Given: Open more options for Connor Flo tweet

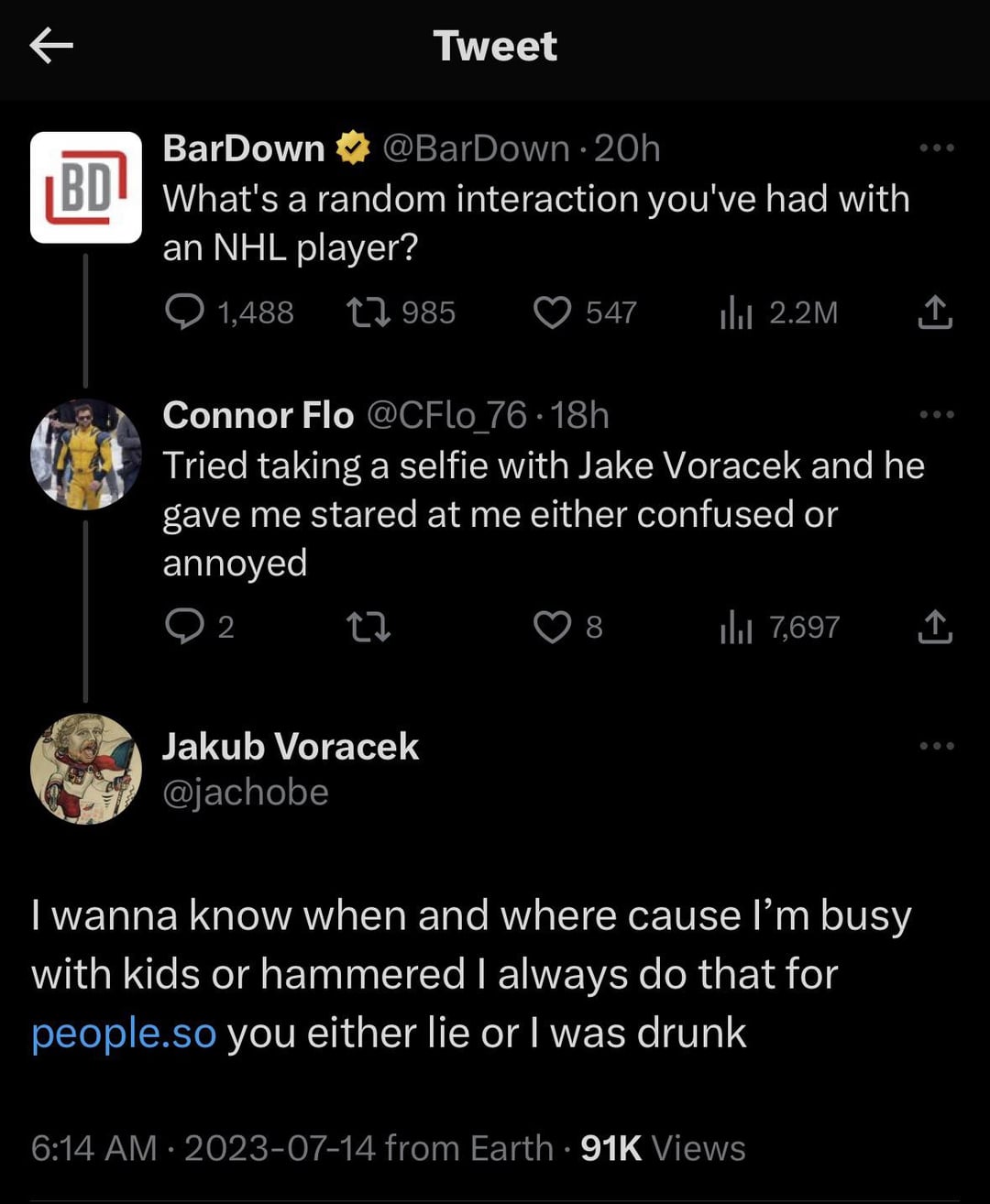Looking at the screenshot, I should pos(937,415).
